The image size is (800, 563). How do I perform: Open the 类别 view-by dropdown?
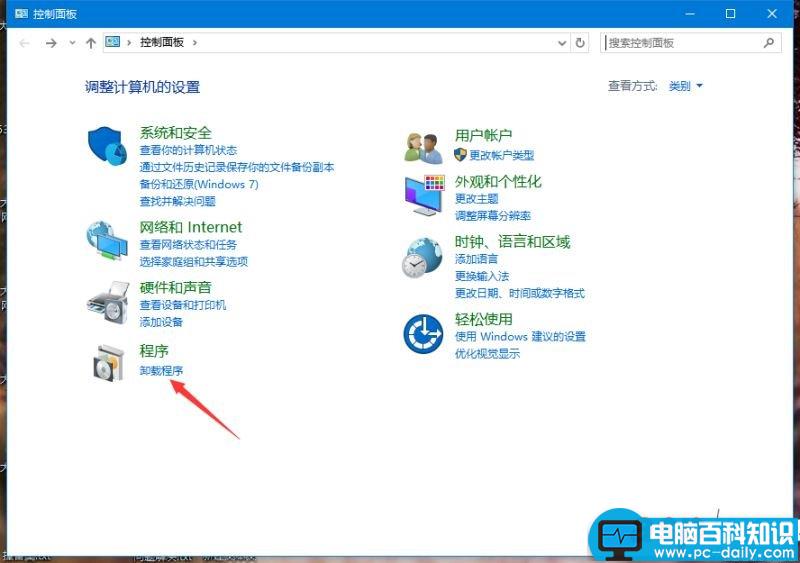685,86
